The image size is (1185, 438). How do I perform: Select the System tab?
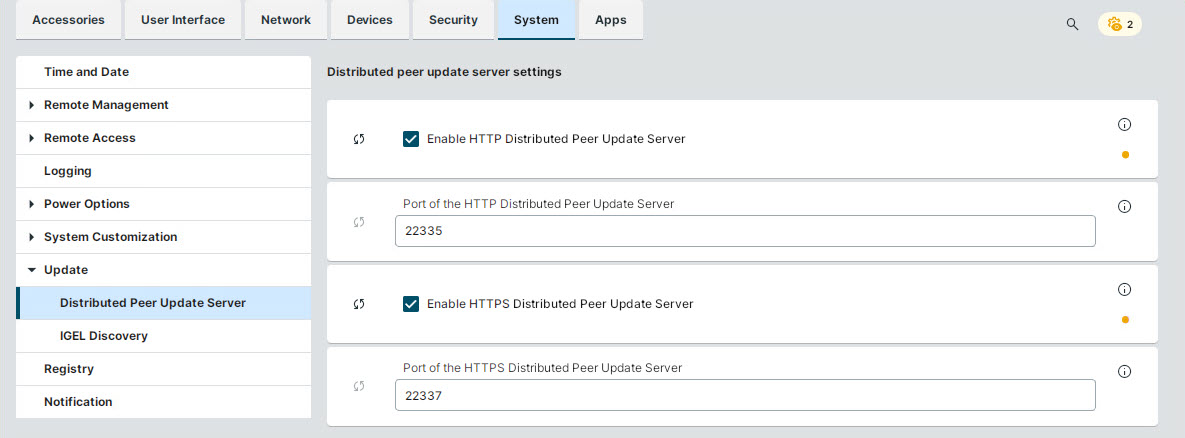pyautogui.click(x=537, y=20)
